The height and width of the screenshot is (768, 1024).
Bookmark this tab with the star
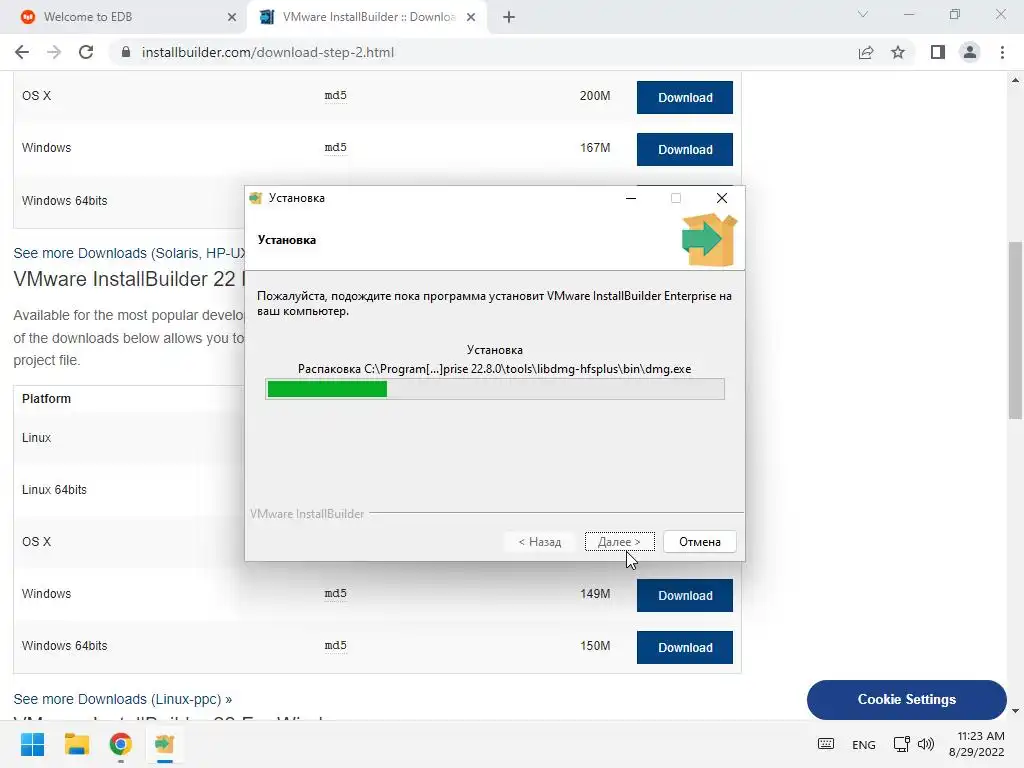coord(898,52)
